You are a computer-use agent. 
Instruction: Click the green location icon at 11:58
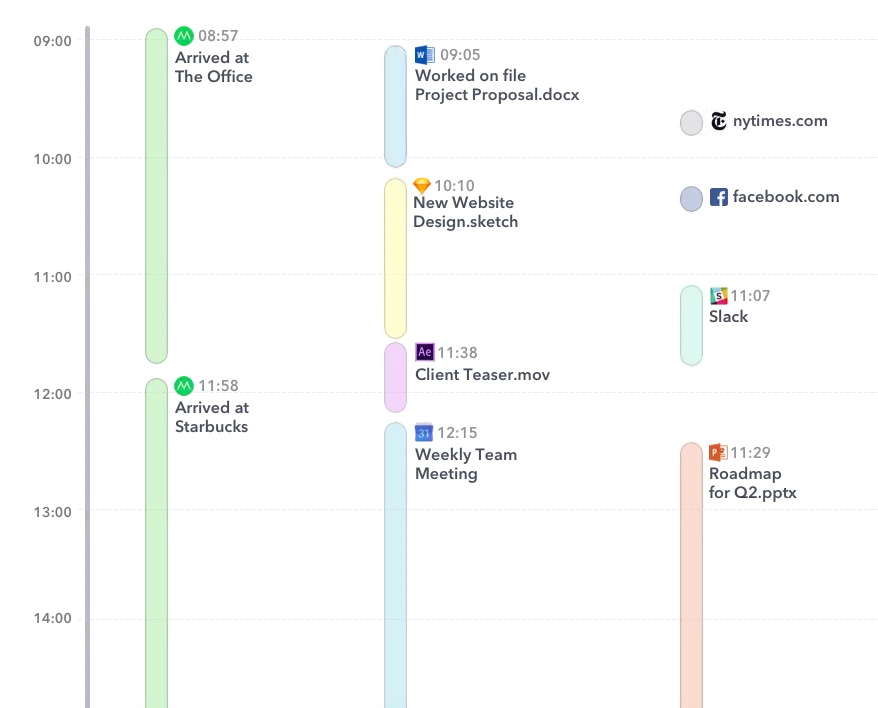(x=184, y=386)
